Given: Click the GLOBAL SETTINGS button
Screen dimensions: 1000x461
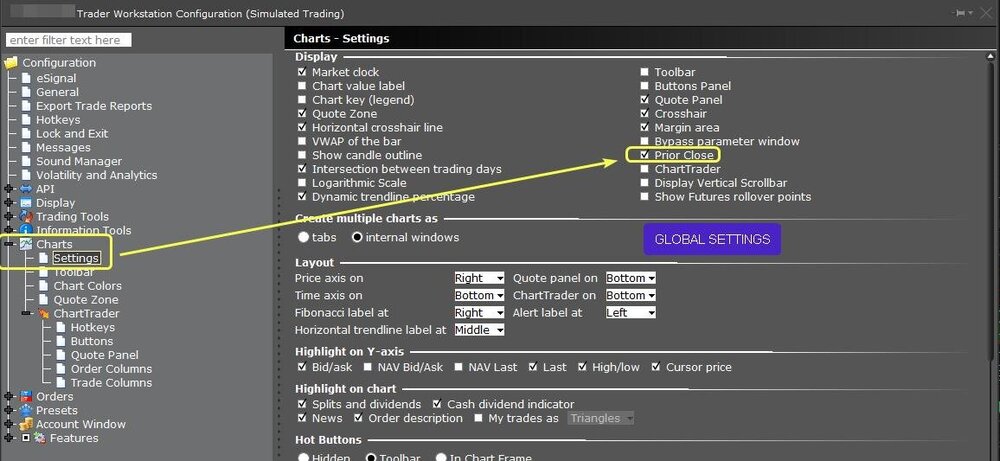Looking at the screenshot, I should coord(711,239).
